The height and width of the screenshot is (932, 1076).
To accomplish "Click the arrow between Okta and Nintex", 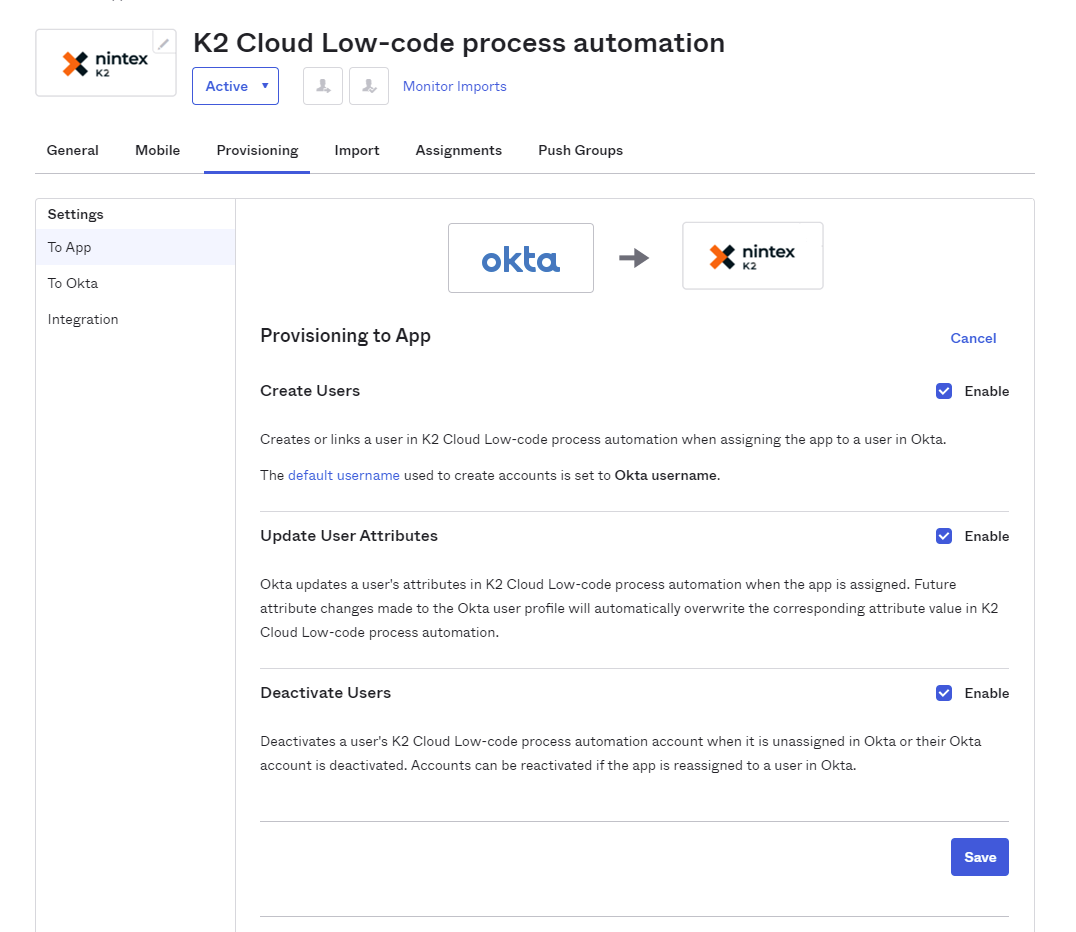I will click(634, 258).
